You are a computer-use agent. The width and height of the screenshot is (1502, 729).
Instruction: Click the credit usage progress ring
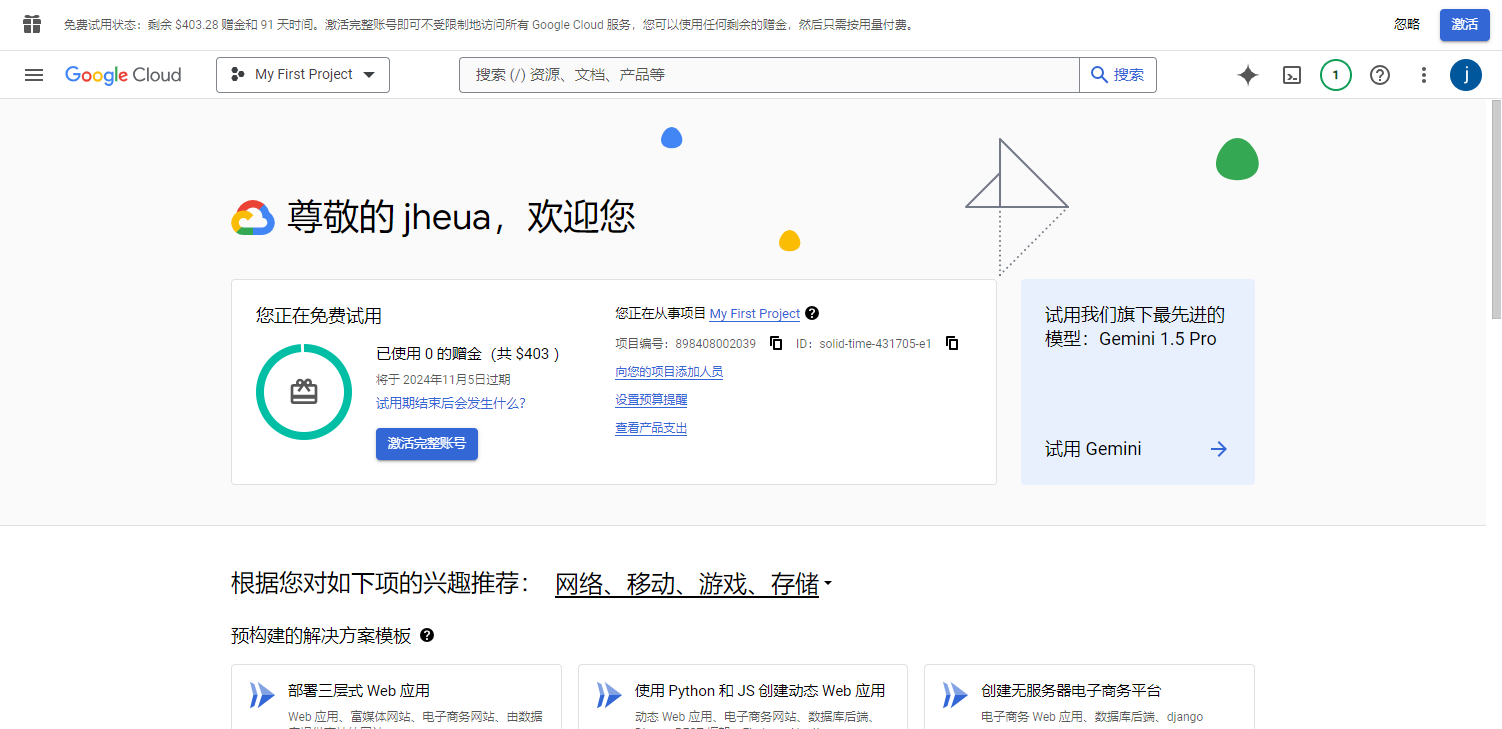tap(303, 391)
